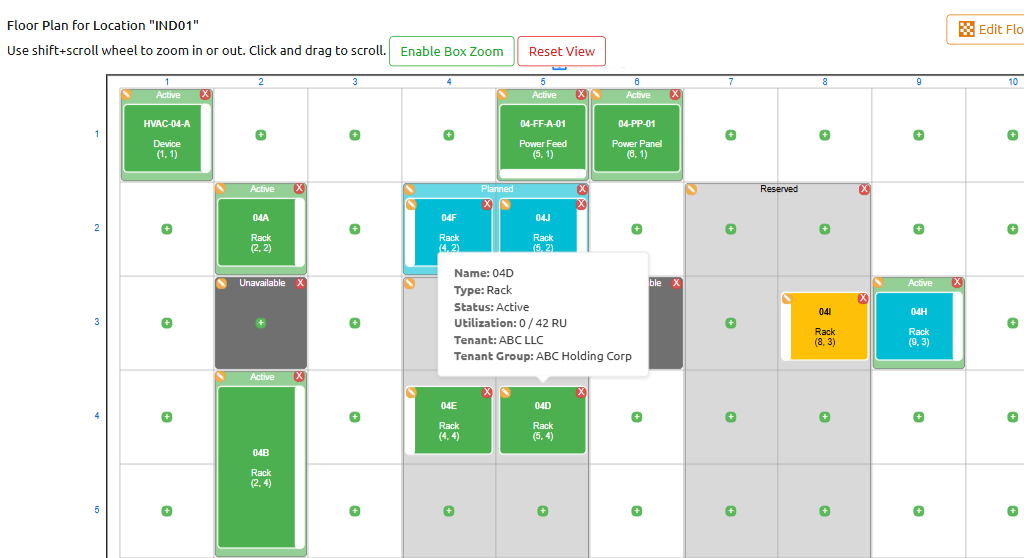Screen dimensions: 1024x558
Task: Click the plus icon inside Unavailable tile
Action: (261, 323)
